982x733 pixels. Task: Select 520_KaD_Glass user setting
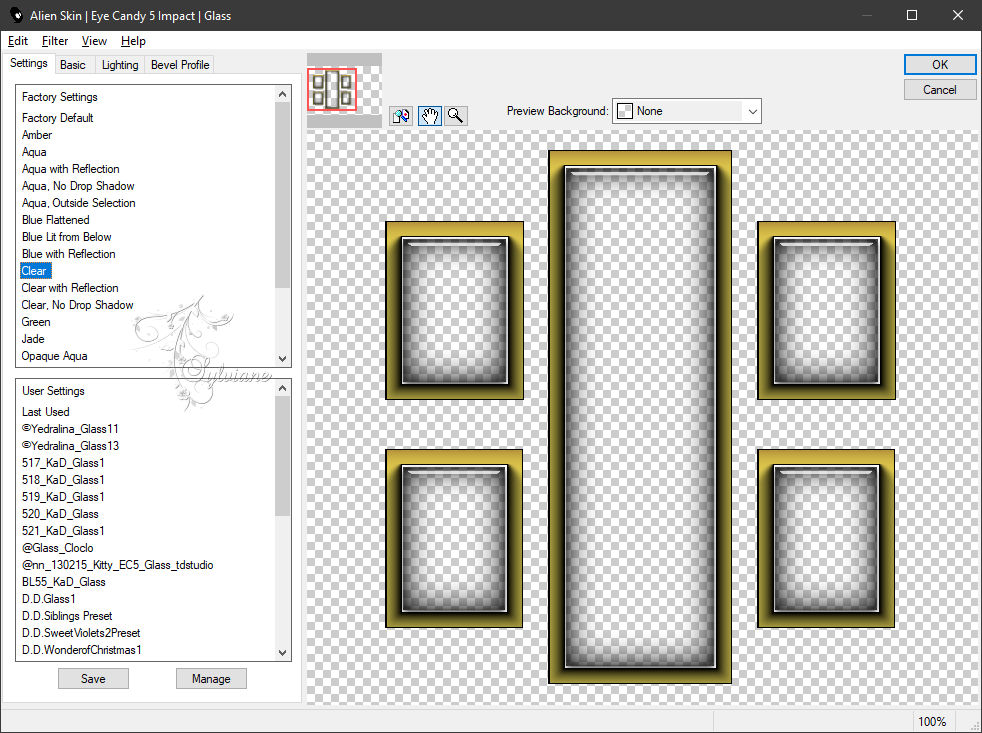click(59, 513)
